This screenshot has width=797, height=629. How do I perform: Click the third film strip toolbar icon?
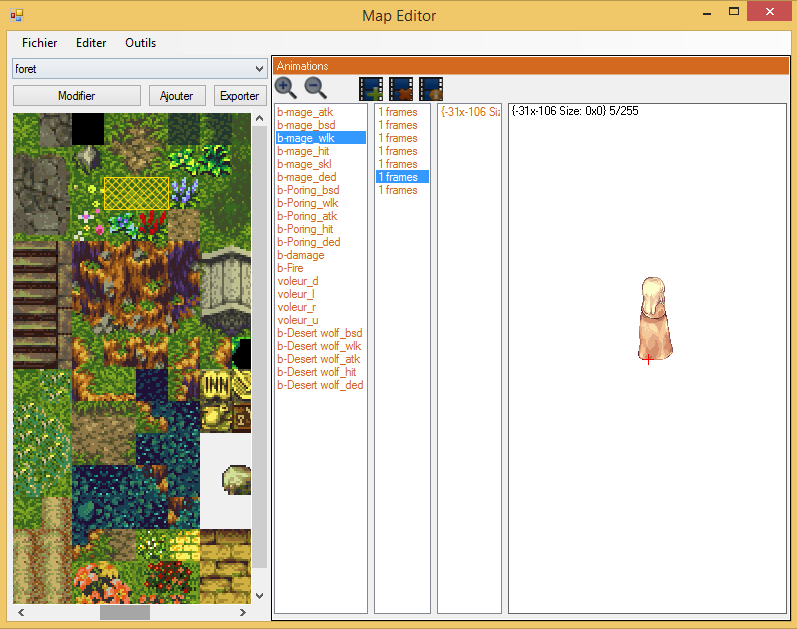(x=431, y=89)
